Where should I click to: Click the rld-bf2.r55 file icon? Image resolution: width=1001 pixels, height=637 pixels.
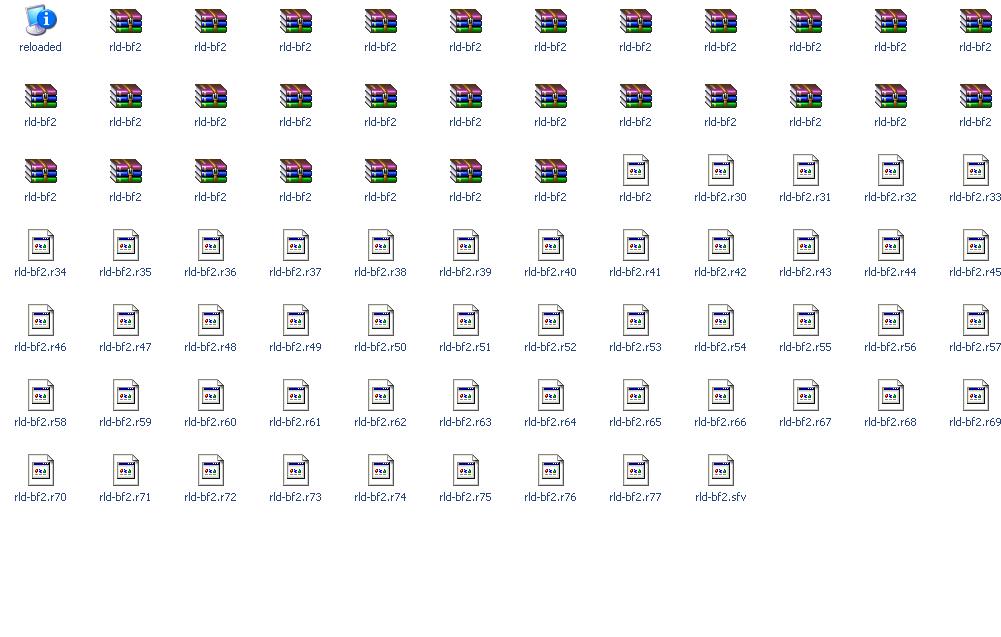[x=805, y=320]
